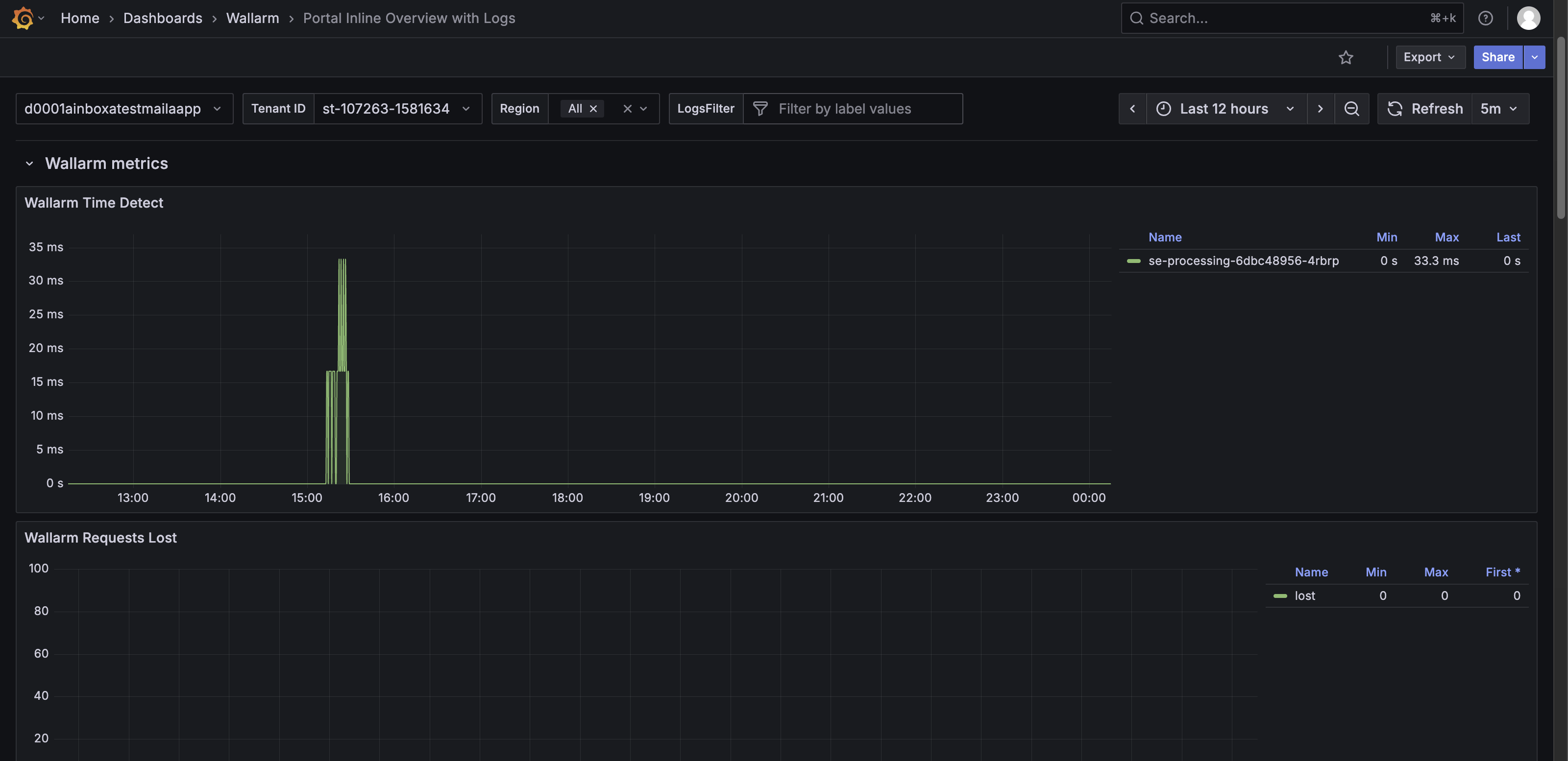Click the zoom out time range icon
This screenshot has height=761, width=1568.
pos(1351,109)
